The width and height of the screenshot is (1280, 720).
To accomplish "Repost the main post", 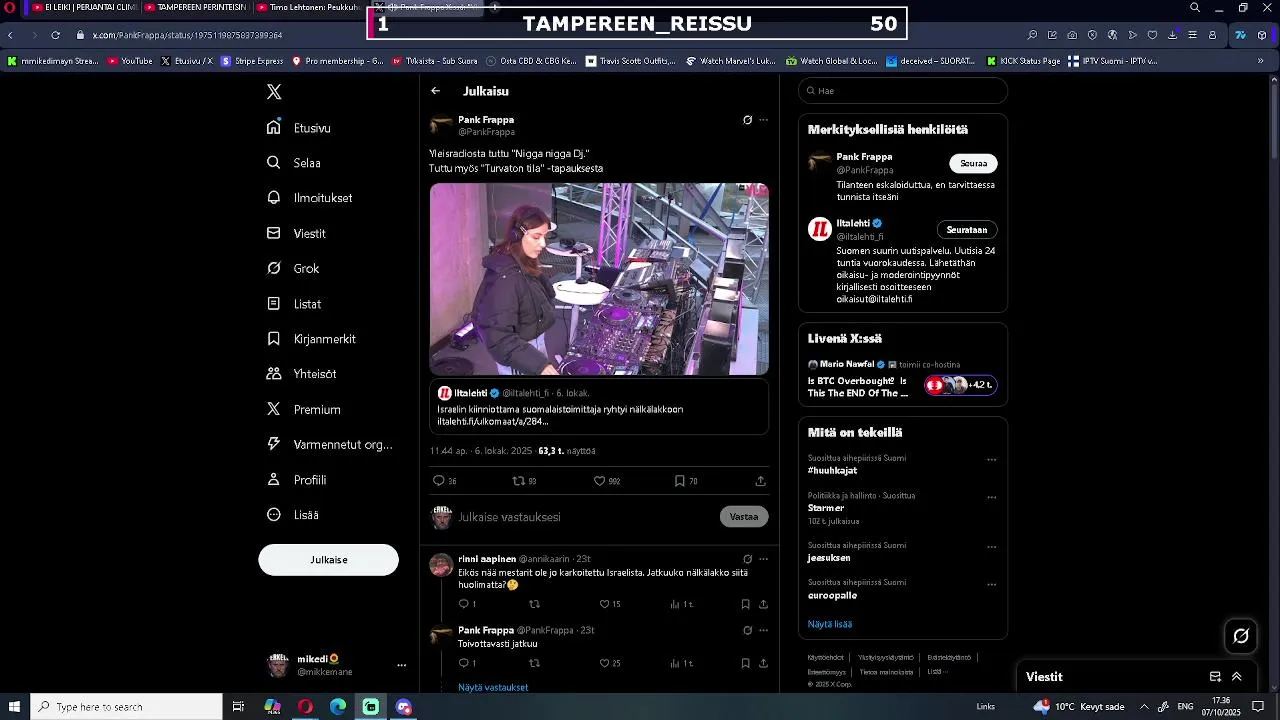I will [x=518, y=481].
